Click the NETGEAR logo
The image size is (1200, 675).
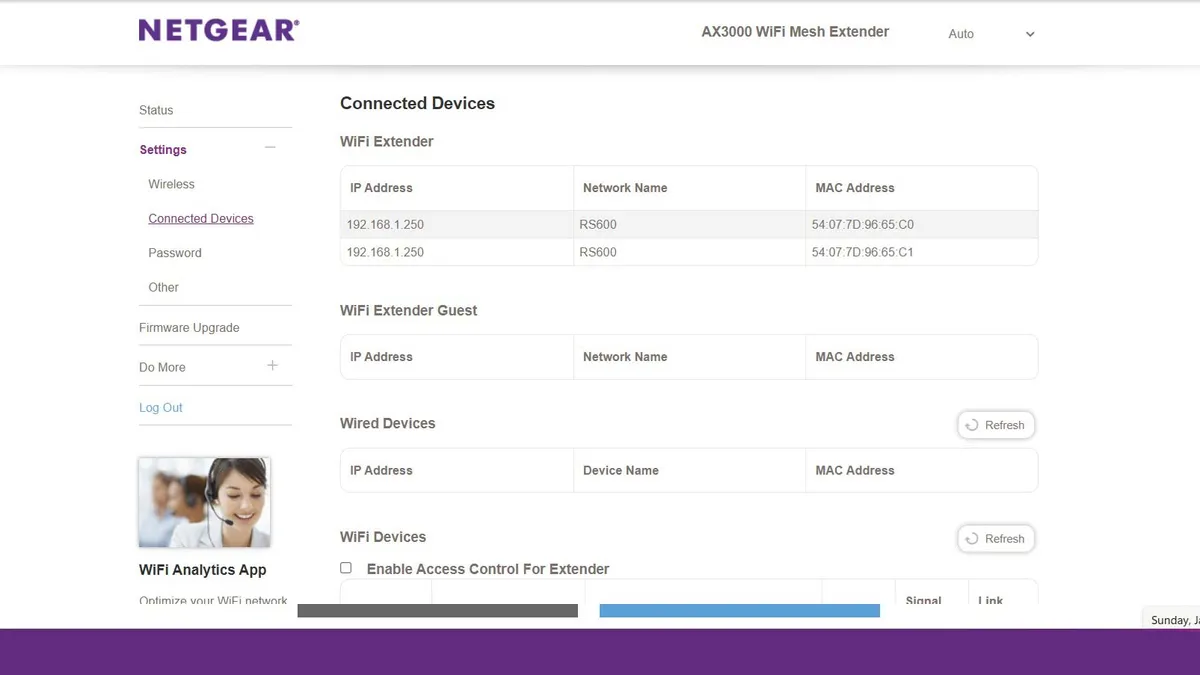pos(218,29)
